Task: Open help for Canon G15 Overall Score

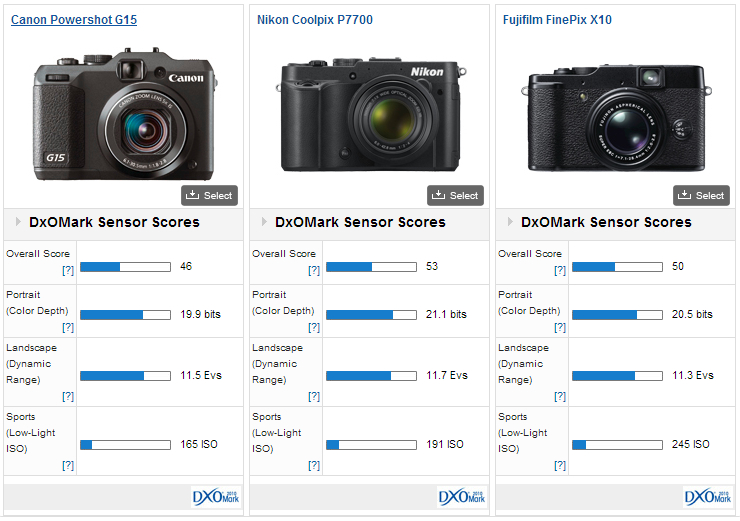Action: coord(68,271)
